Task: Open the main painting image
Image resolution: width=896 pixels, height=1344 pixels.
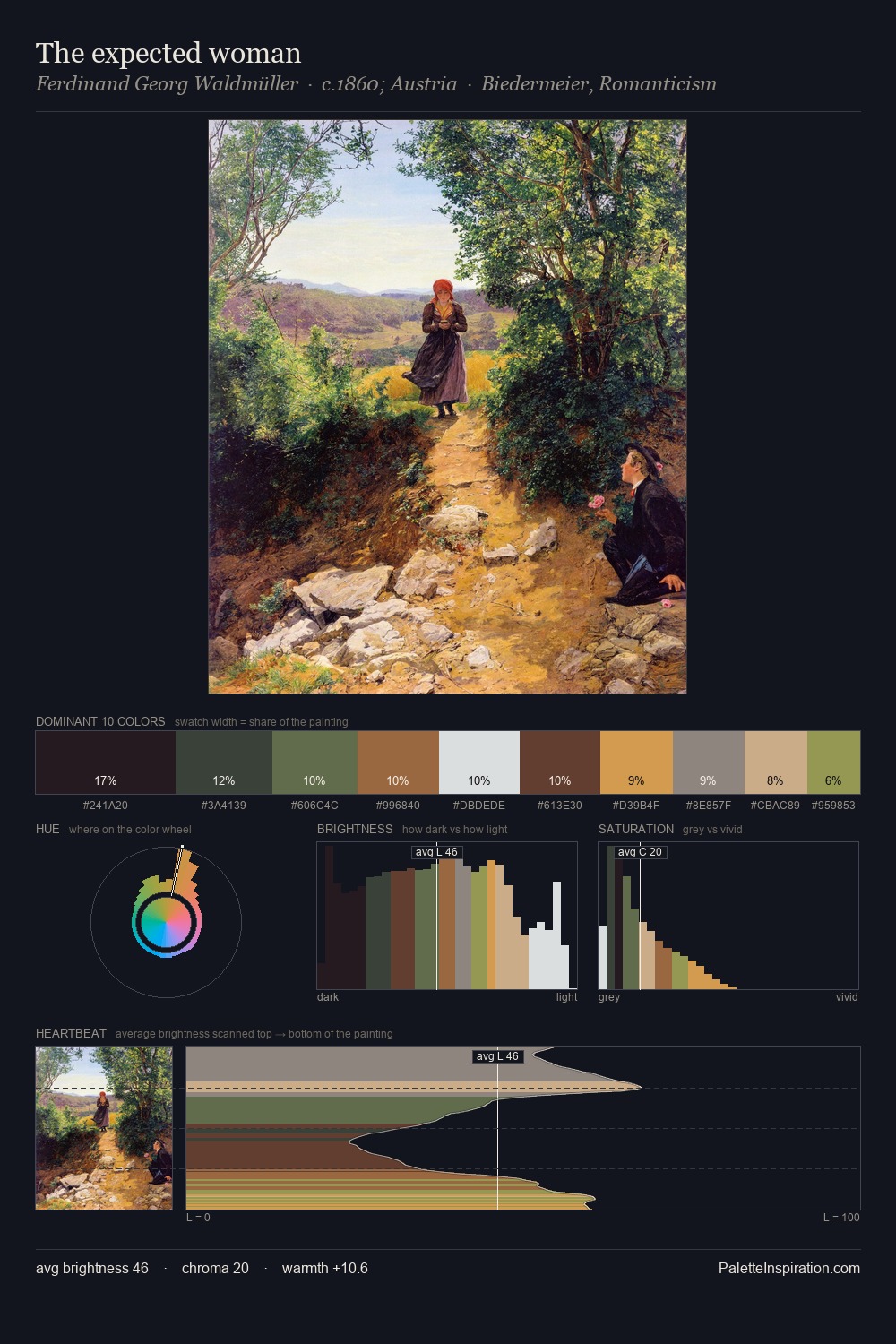Action: click(x=448, y=407)
